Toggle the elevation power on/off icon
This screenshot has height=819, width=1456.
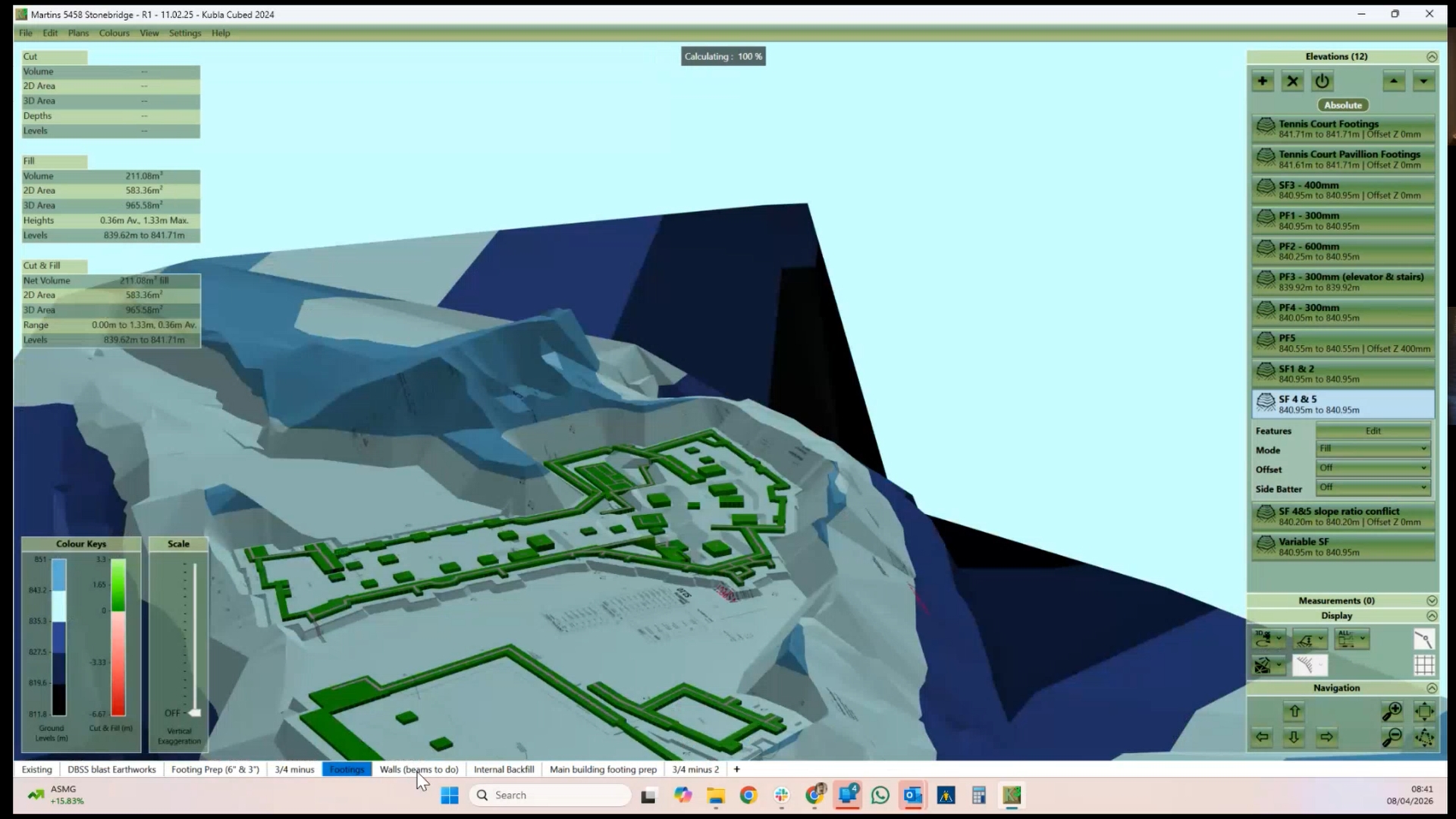coord(1323,82)
